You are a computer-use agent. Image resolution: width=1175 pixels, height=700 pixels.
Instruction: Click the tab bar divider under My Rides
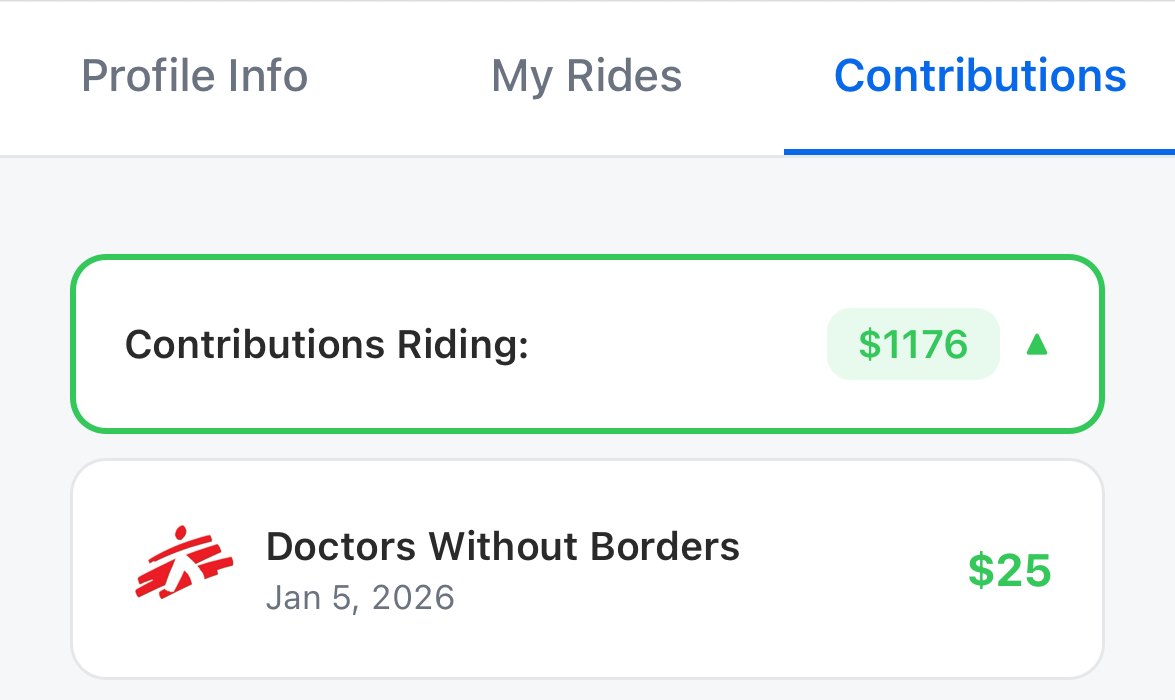point(586,156)
